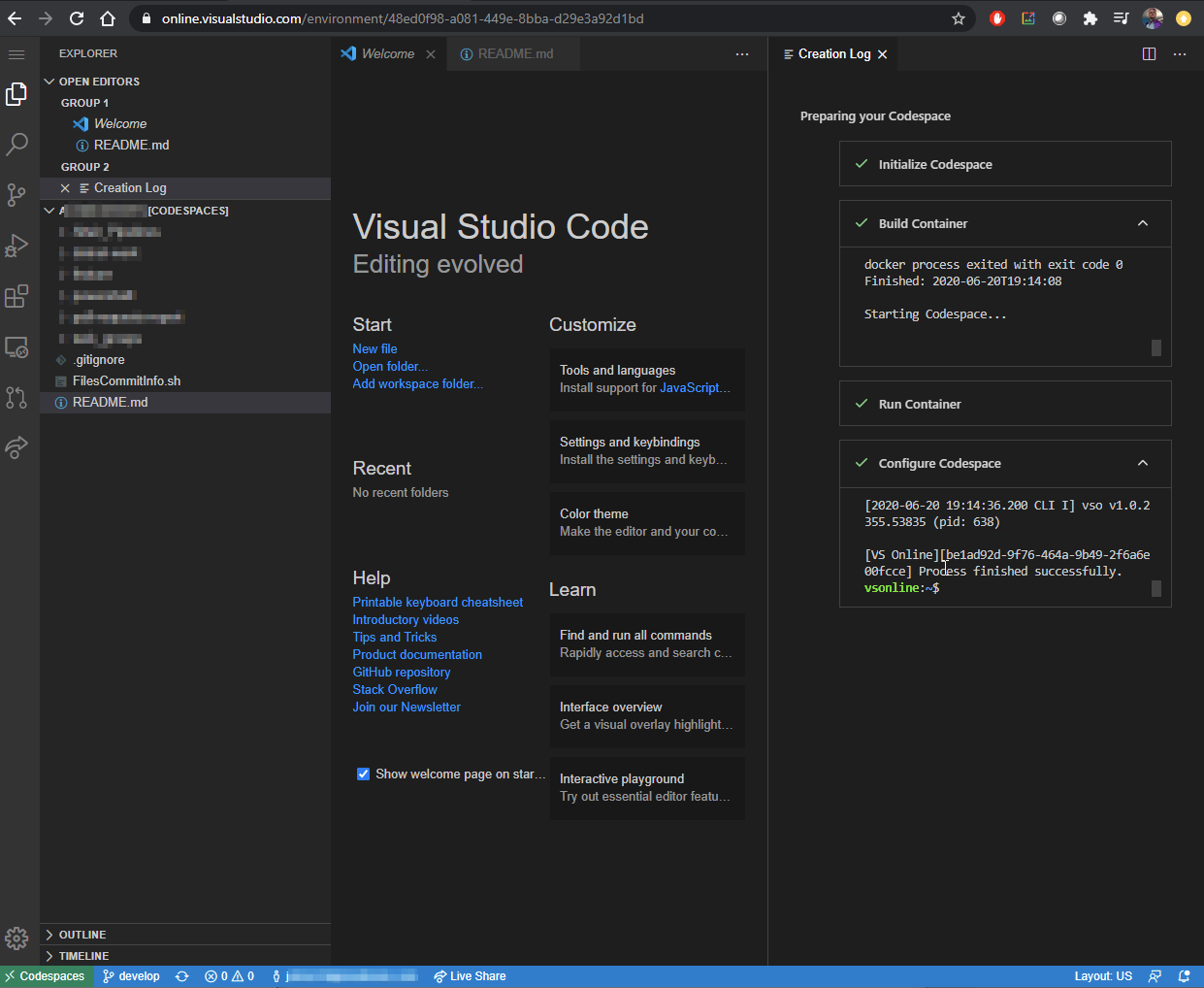The image size is (1204, 988).
Task: Open the Tools and languages card
Action: [647, 379]
